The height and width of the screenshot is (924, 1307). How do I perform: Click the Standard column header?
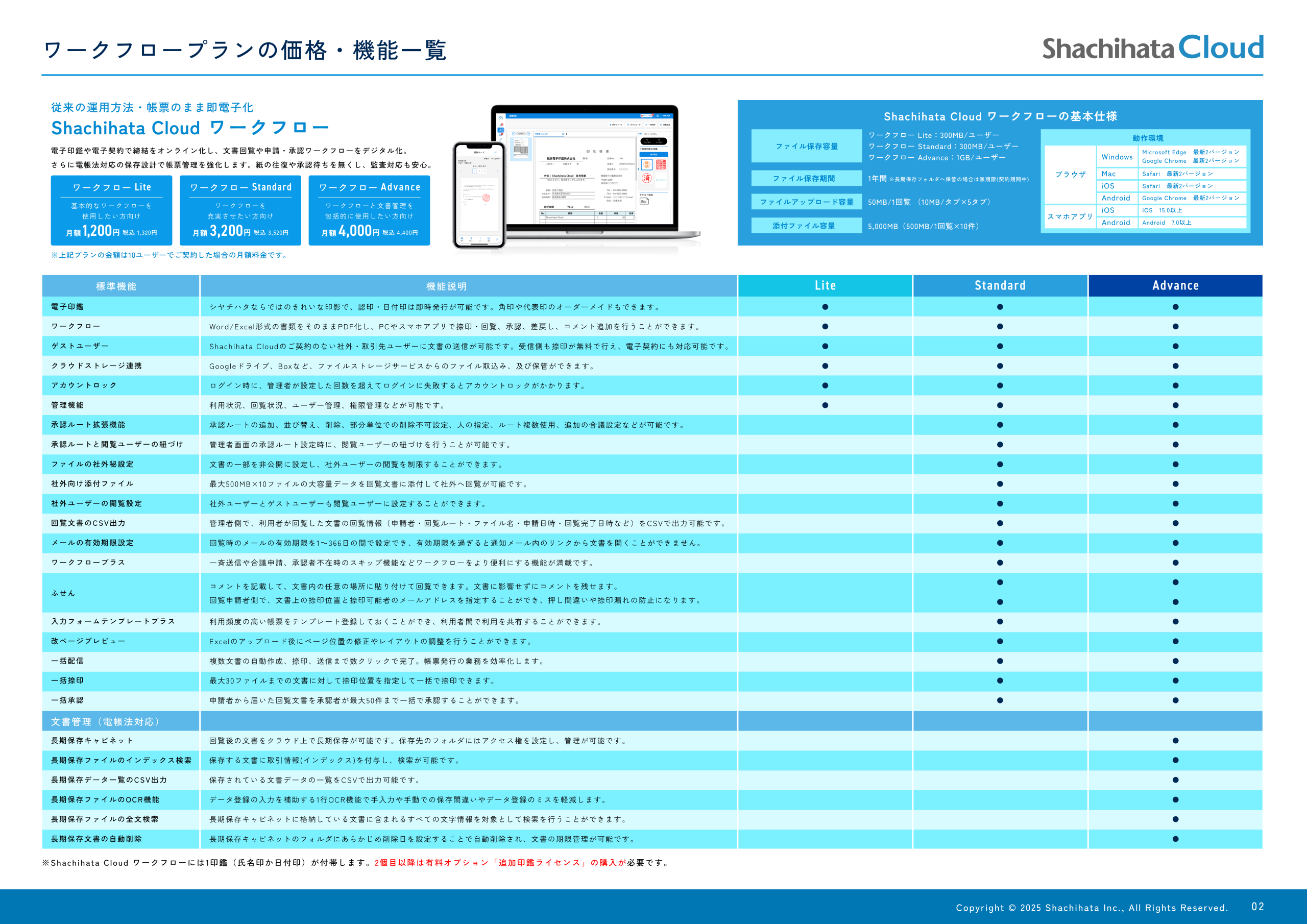point(1000,286)
